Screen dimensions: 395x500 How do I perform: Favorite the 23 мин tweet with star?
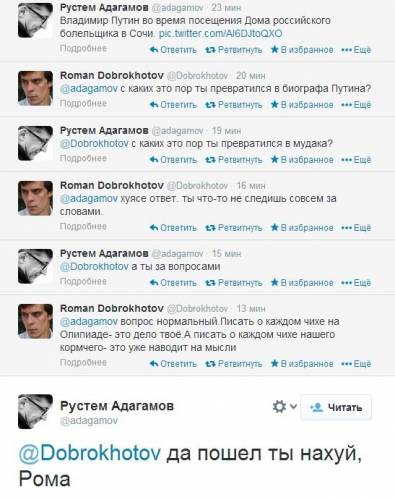click(x=302, y=50)
